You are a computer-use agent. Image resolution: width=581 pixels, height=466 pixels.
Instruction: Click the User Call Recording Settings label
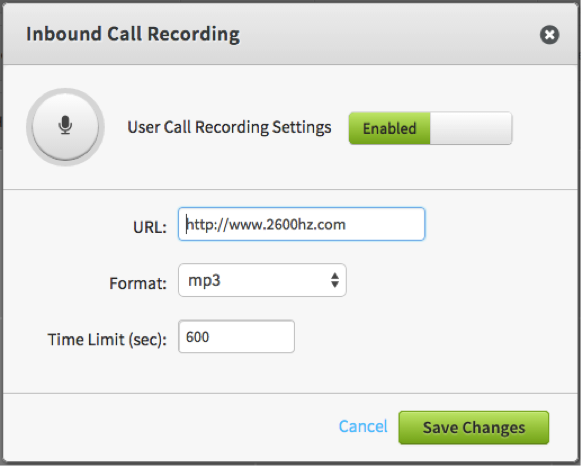229,127
